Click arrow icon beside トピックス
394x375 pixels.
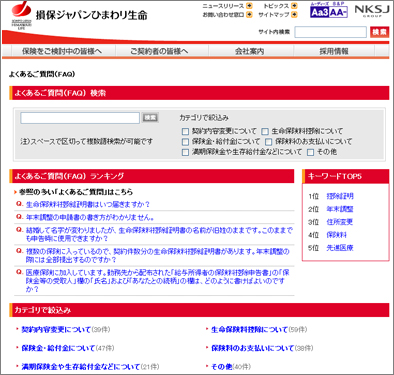pyautogui.click(x=294, y=6)
